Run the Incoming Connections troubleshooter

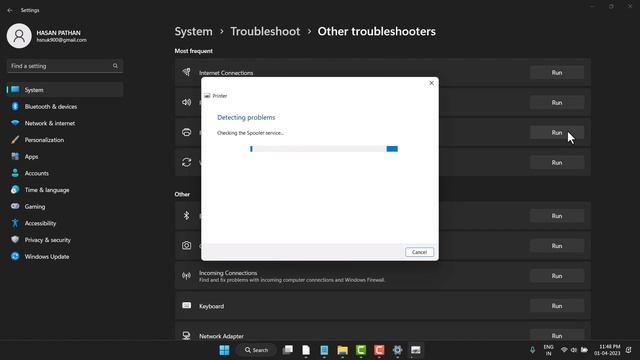pyautogui.click(x=557, y=276)
